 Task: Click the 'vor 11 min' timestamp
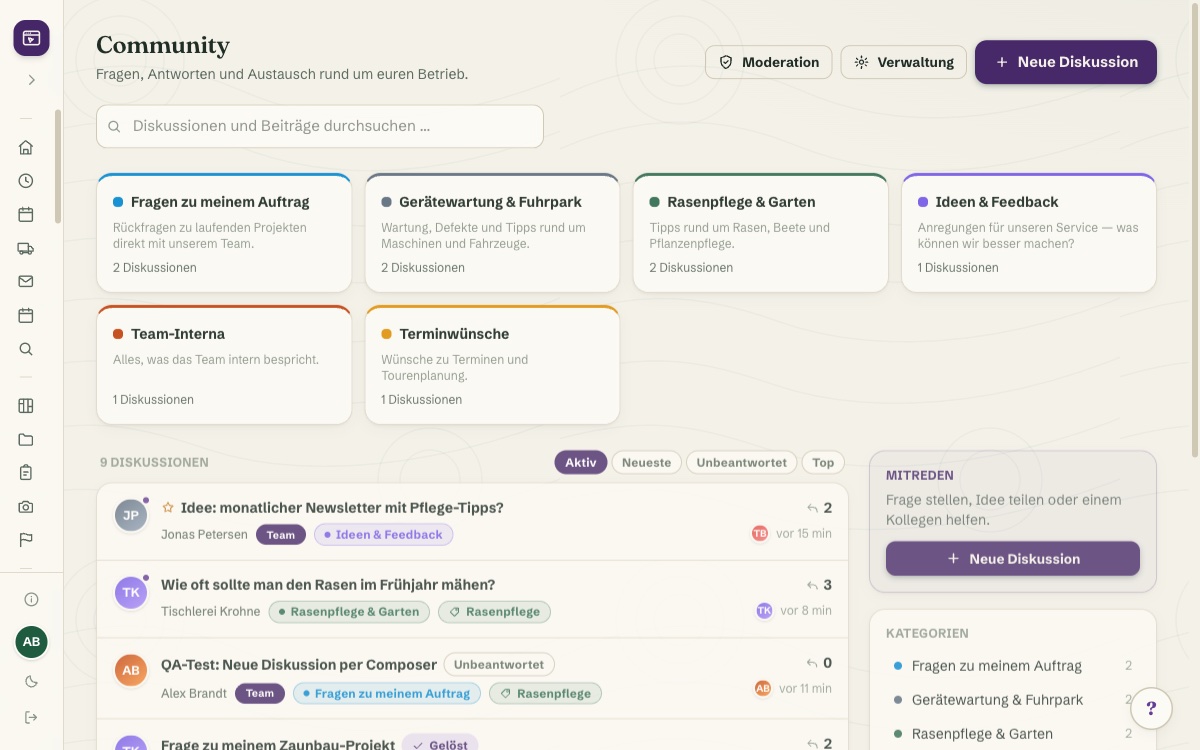(805, 688)
